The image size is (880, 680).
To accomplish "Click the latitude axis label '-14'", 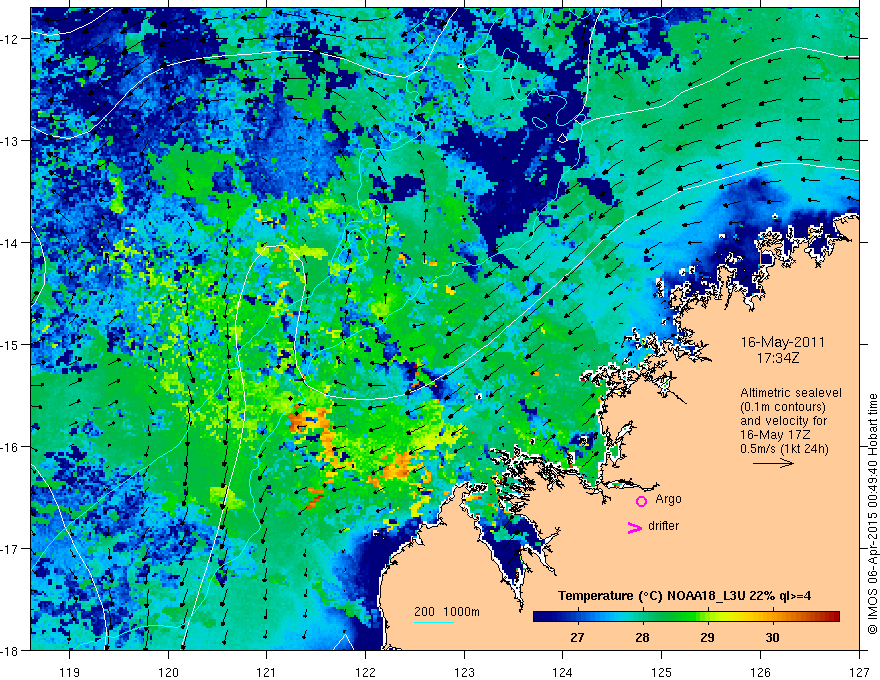I will pyautogui.click(x=10, y=243).
